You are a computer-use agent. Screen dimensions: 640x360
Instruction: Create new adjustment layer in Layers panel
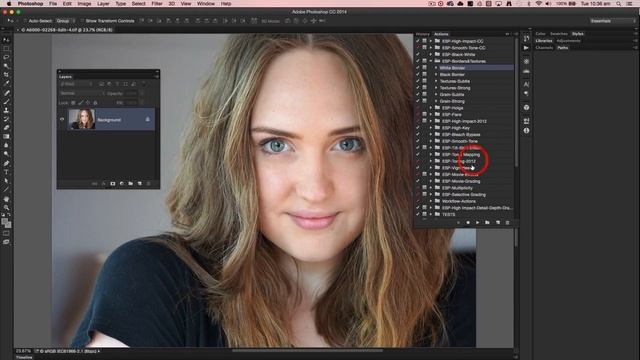[122, 184]
